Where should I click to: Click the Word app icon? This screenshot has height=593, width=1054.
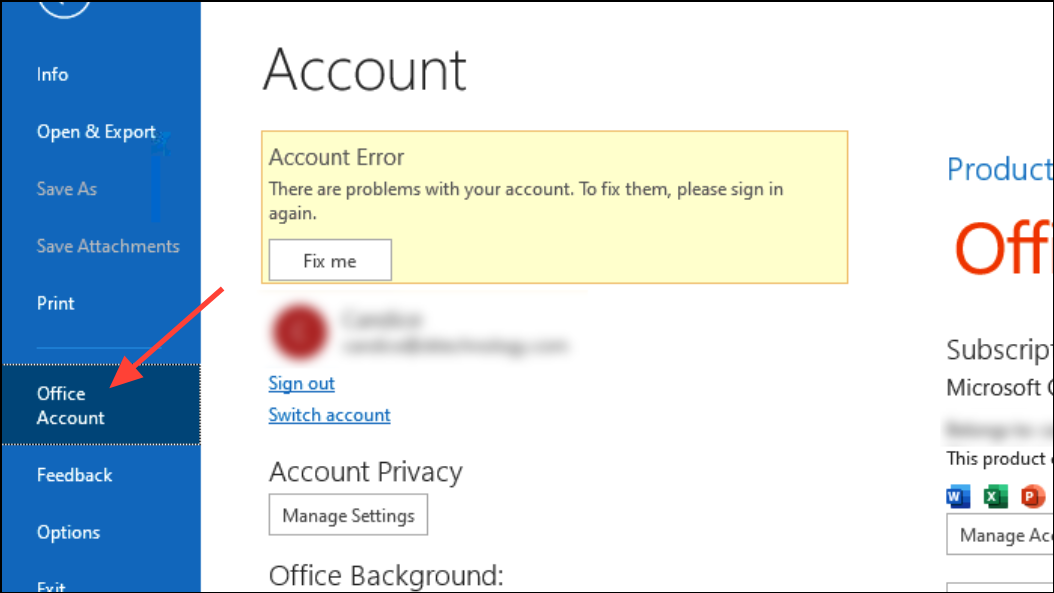coord(958,496)
